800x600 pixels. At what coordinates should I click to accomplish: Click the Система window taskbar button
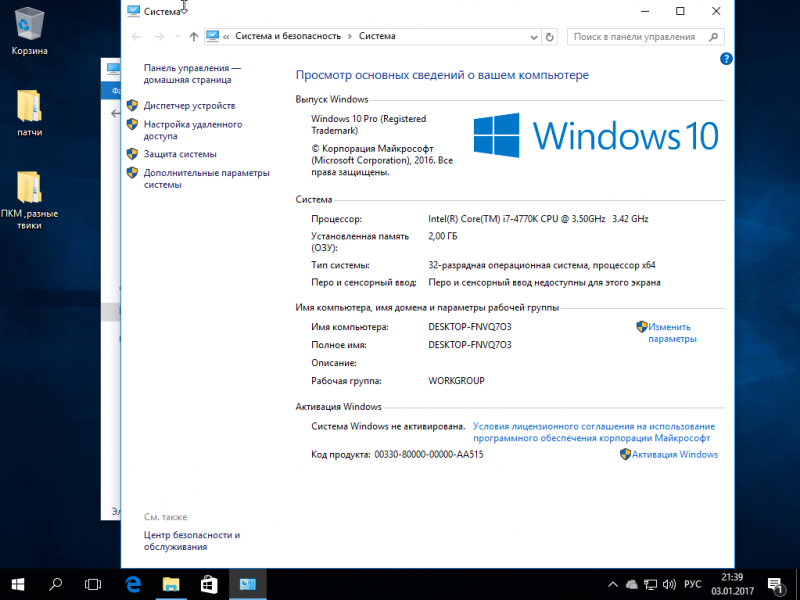click(x=247, y=584)
